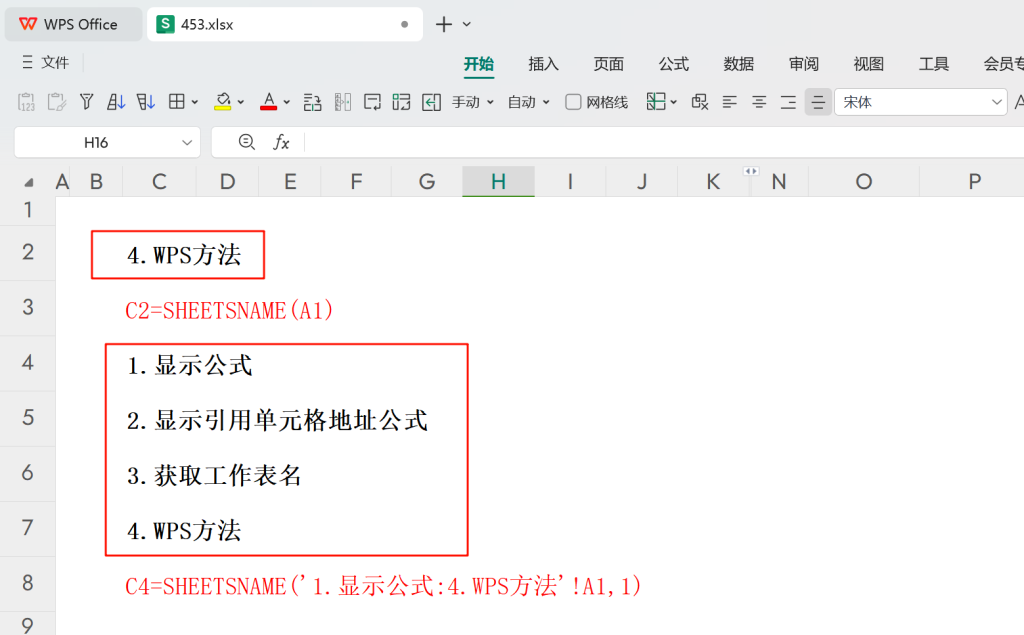Click into the formula bar input

pos(663,142)
